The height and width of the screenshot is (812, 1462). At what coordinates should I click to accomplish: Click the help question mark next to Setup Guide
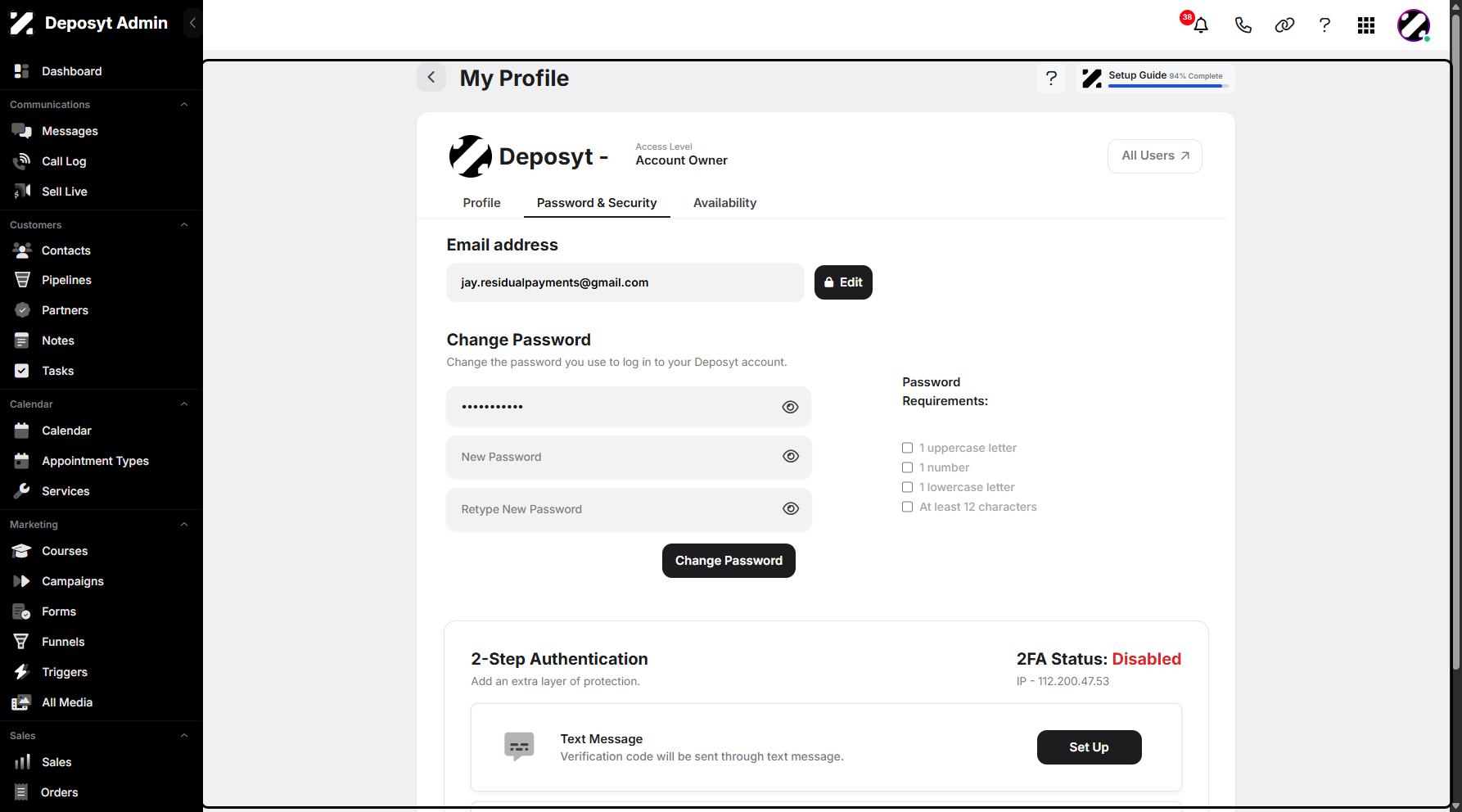click(x=1051, y=79)
